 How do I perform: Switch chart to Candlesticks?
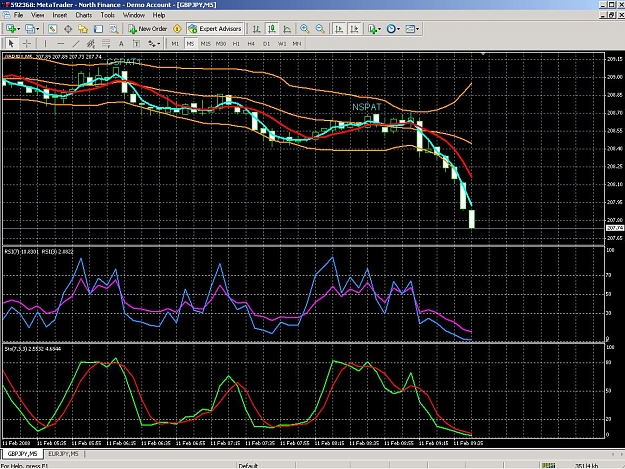pos(272,29)
